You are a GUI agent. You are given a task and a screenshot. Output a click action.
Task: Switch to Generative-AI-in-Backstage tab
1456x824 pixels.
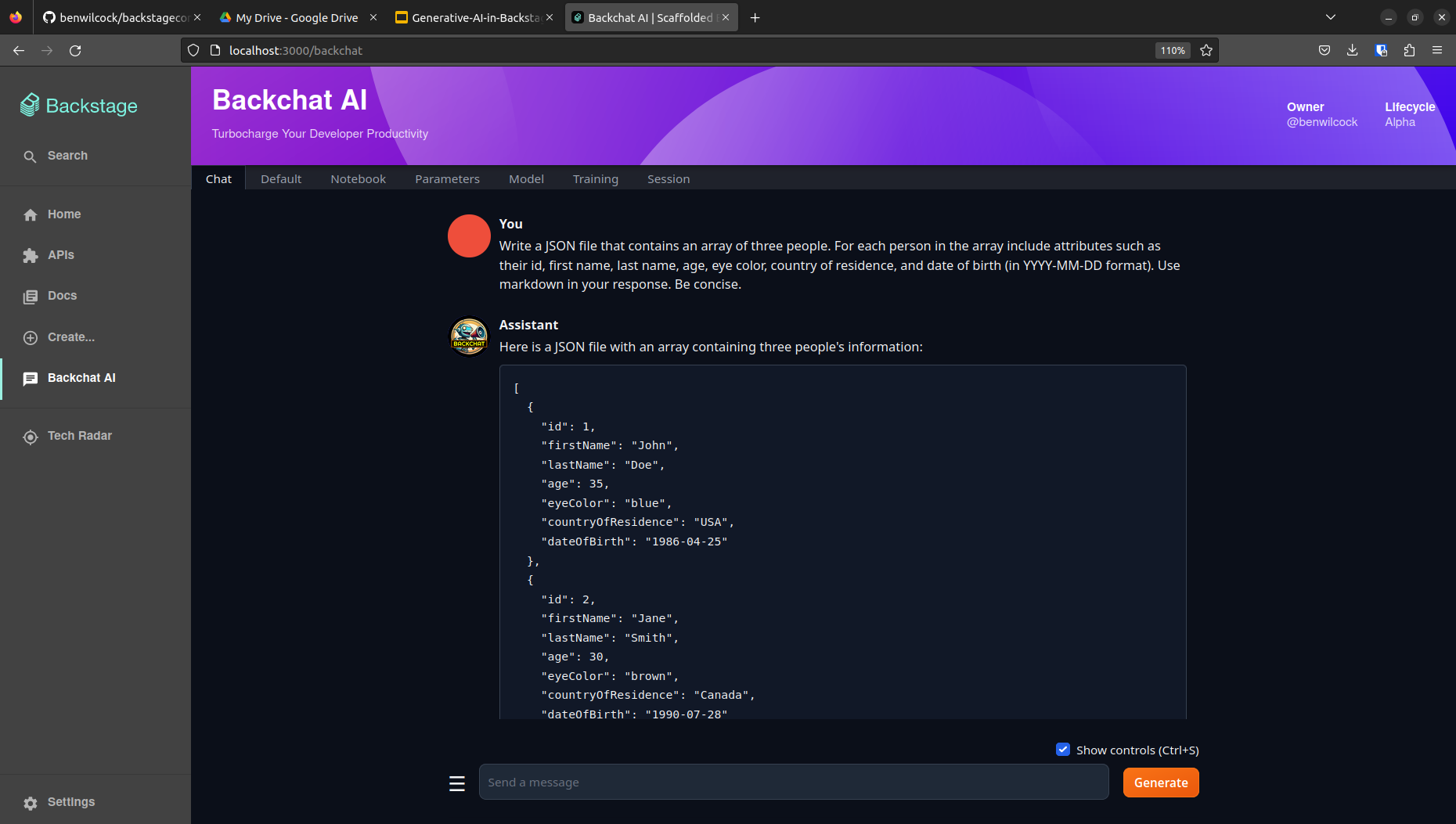pyautogui.click(x=475, y=17)
